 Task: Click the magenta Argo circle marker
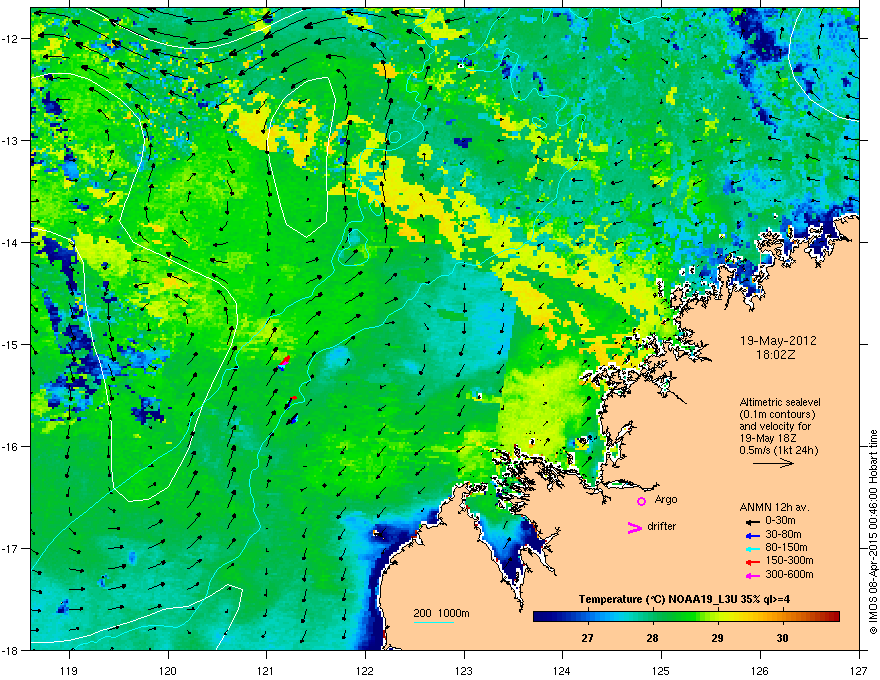[641, 501]
